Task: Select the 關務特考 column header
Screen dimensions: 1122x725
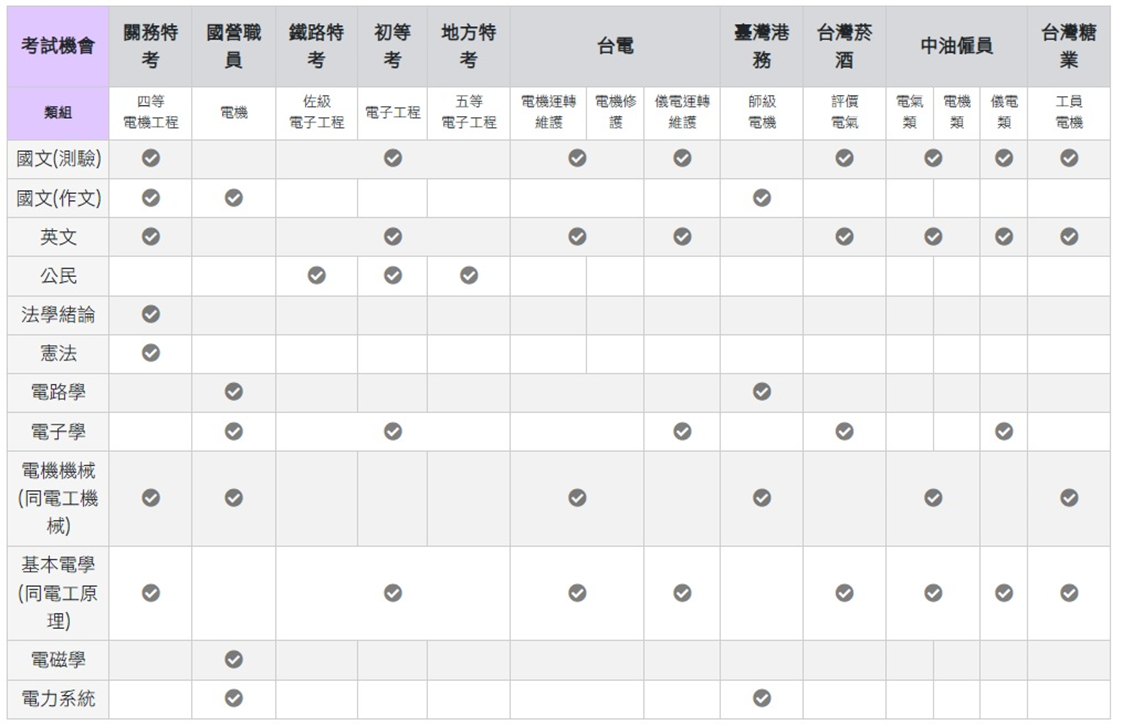Action: click(x=150, y=47)
